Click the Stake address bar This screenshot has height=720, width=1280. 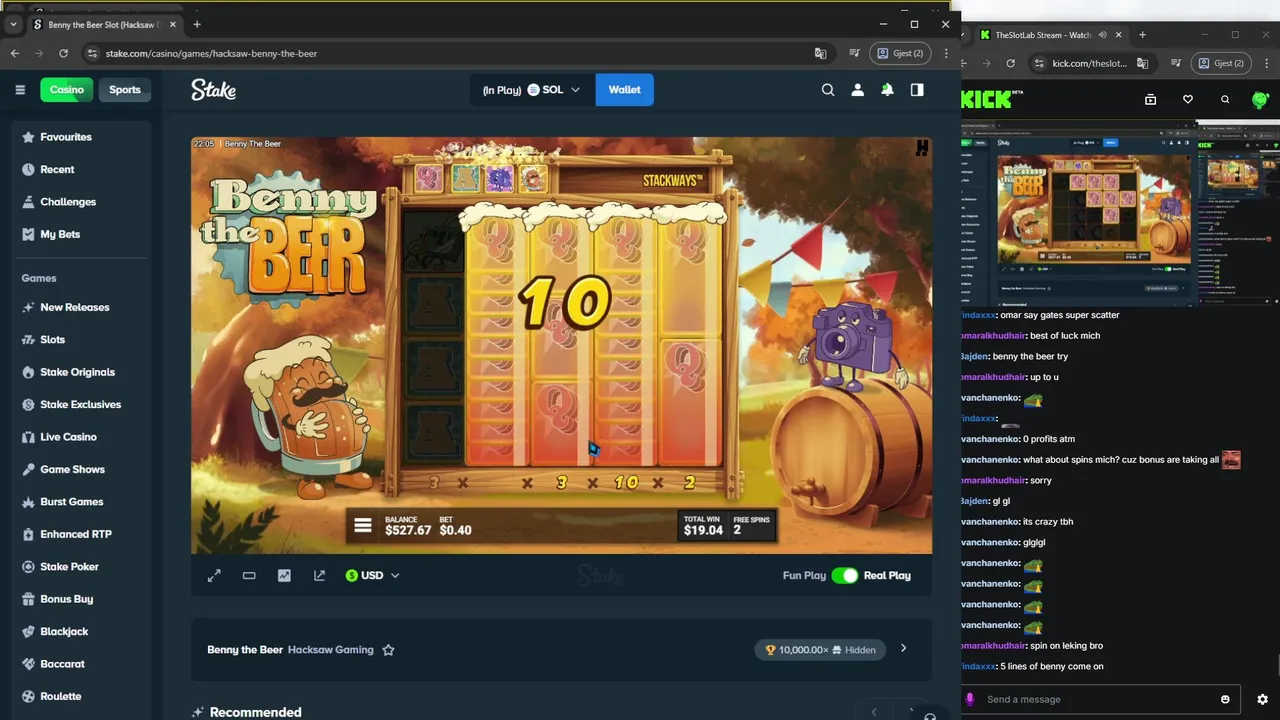[450, 53]
